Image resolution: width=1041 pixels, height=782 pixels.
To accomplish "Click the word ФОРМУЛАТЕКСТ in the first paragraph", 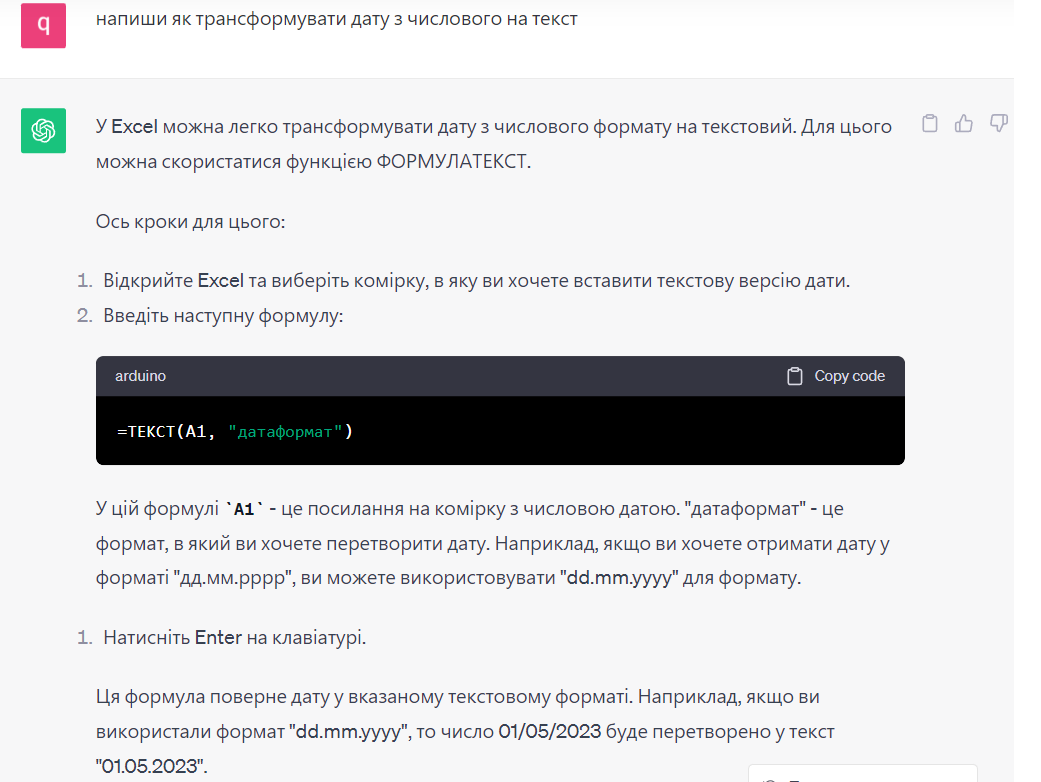I will tap(452, 161).
